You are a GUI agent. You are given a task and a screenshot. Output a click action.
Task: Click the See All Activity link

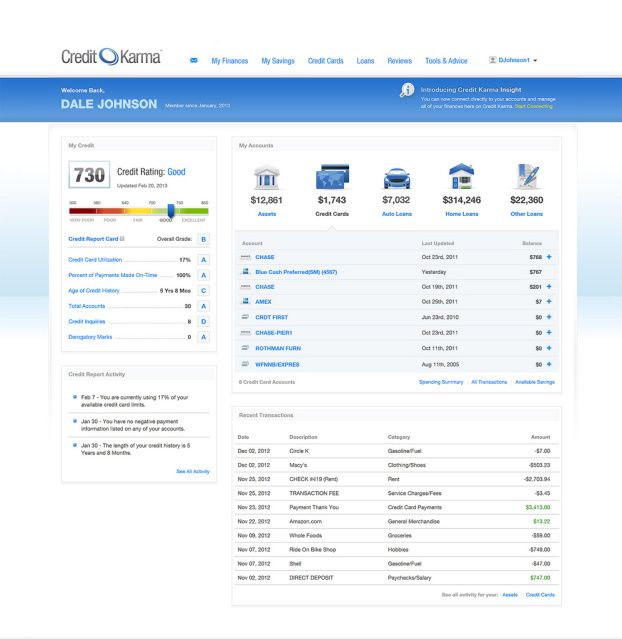(193, 471)
